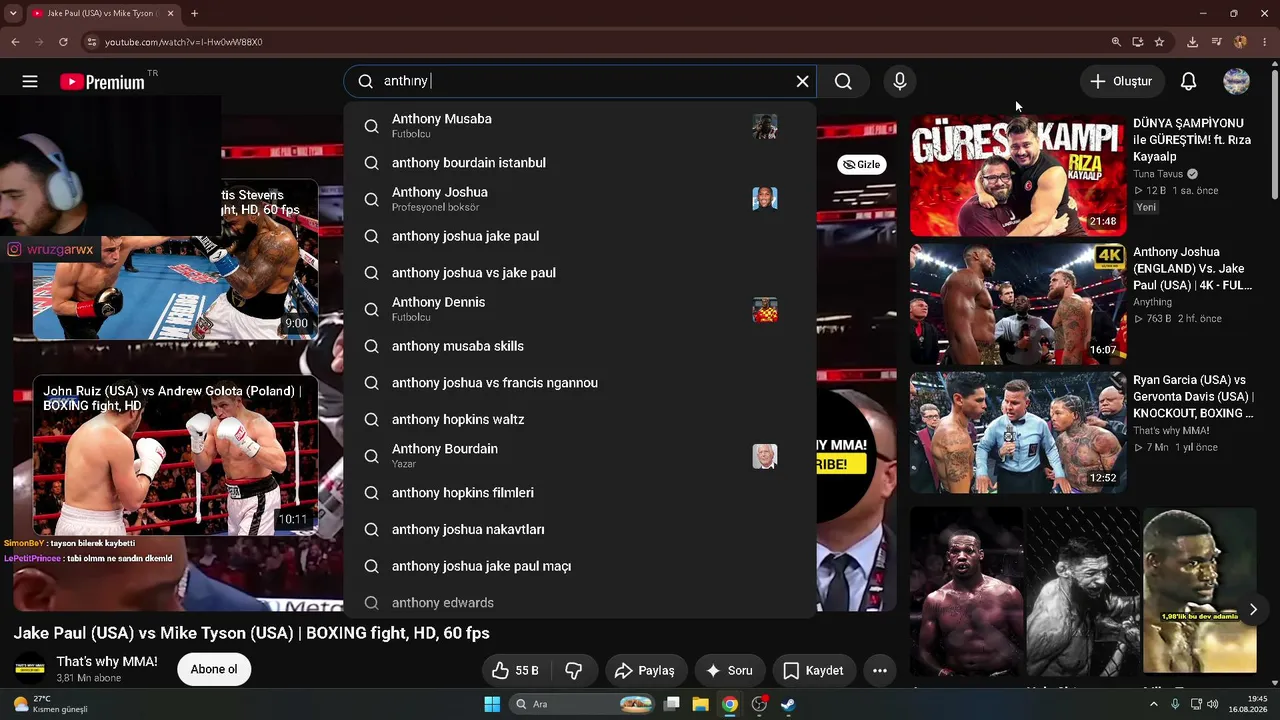This screenshot has width=1280, height=720.
Task: Save the video with Kaydet
Action: coord(813,671)
